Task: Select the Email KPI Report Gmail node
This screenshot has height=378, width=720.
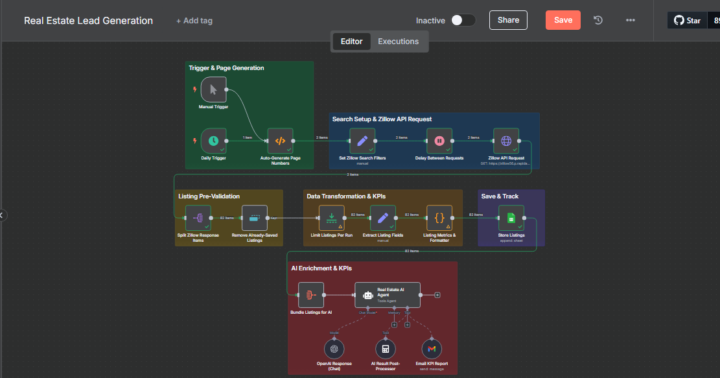Action: coord(432,349)
